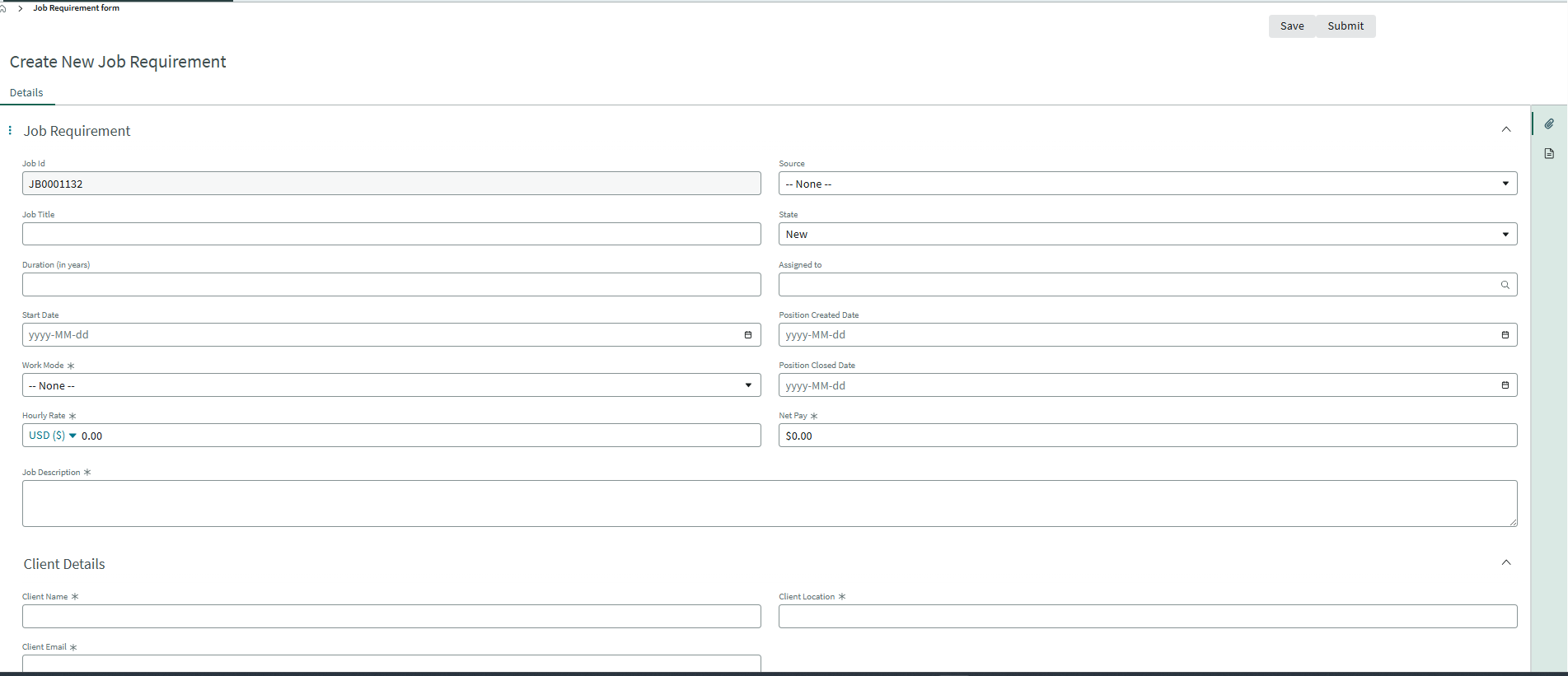Click the Save button
Image resolution: width=1568 pixels, height=676 pixels.
[x=1292, y=26]
